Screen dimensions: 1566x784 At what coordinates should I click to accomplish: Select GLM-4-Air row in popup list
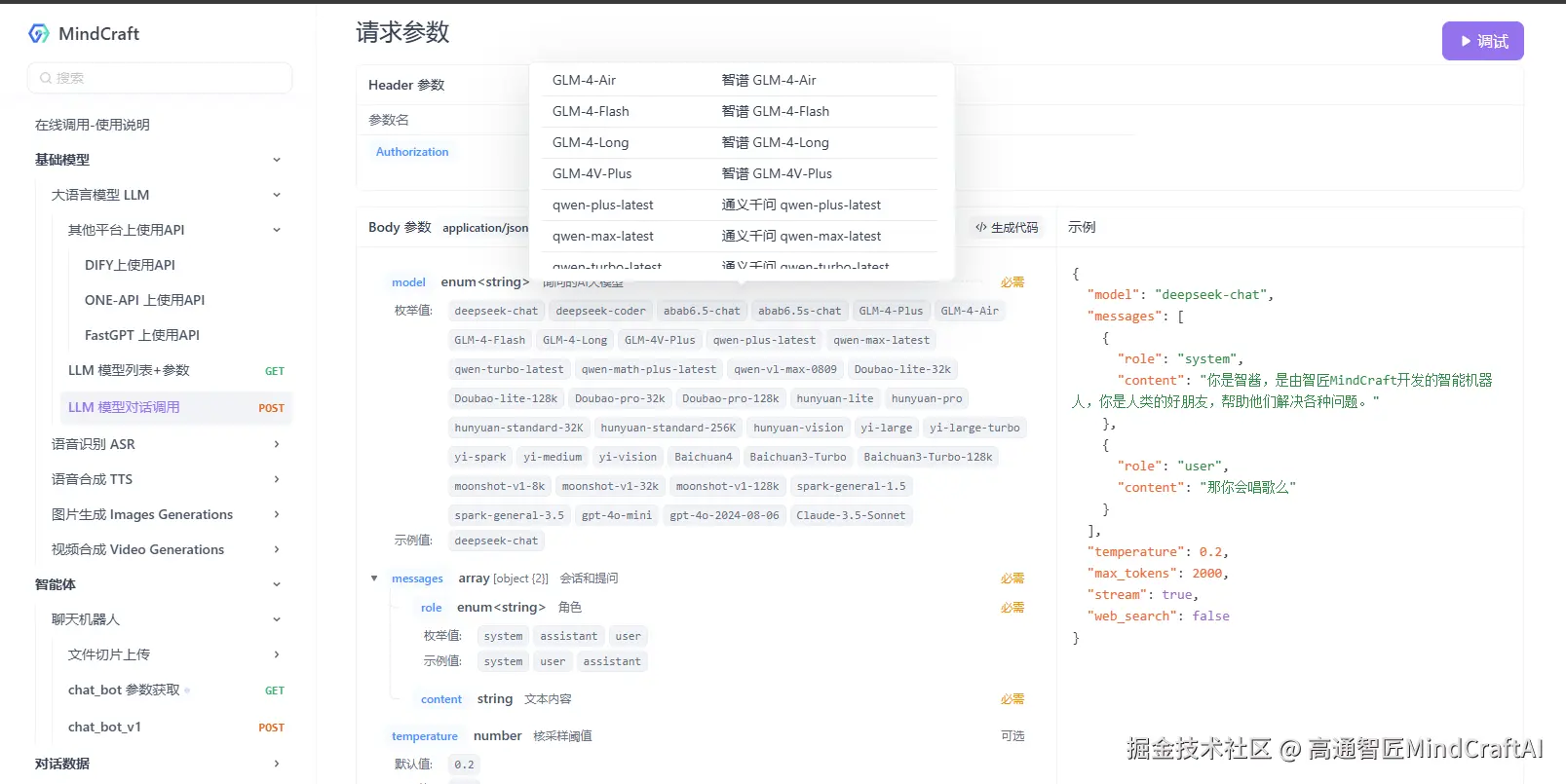pyautogui.click(x=742, y=80)
